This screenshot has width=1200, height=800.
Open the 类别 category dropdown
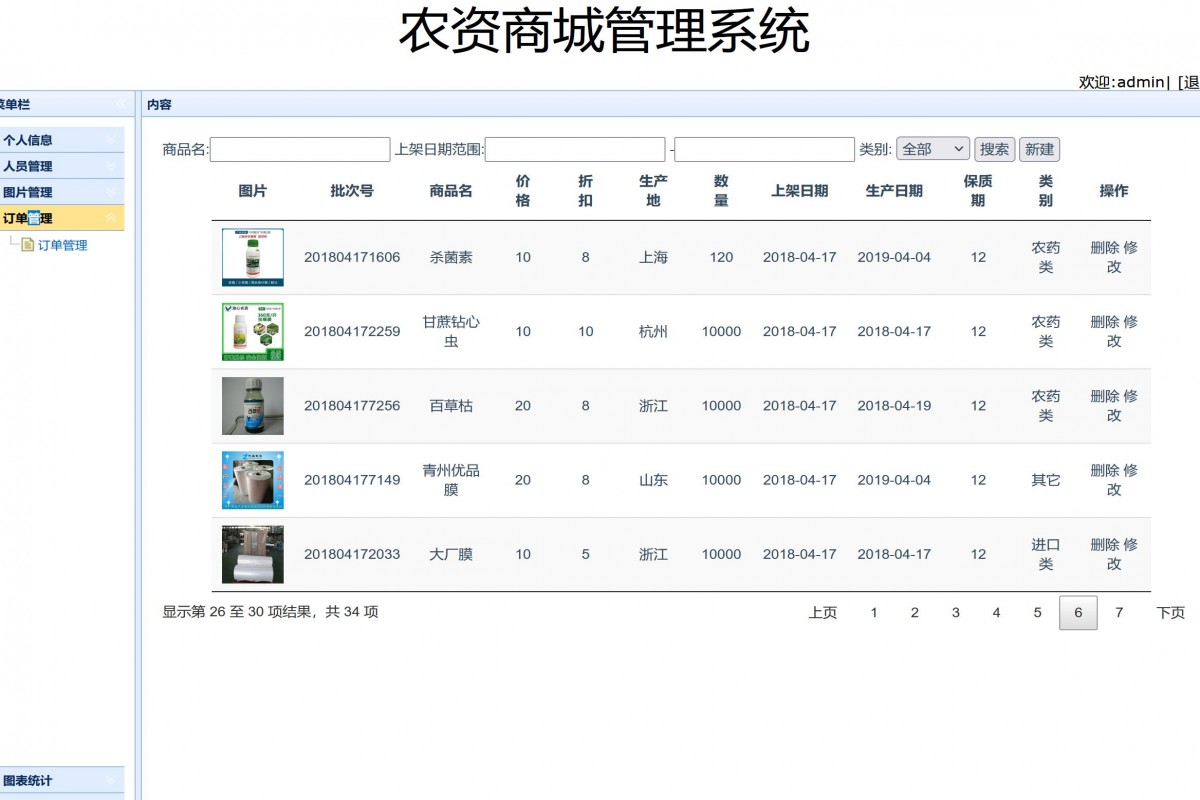(933, 148)
